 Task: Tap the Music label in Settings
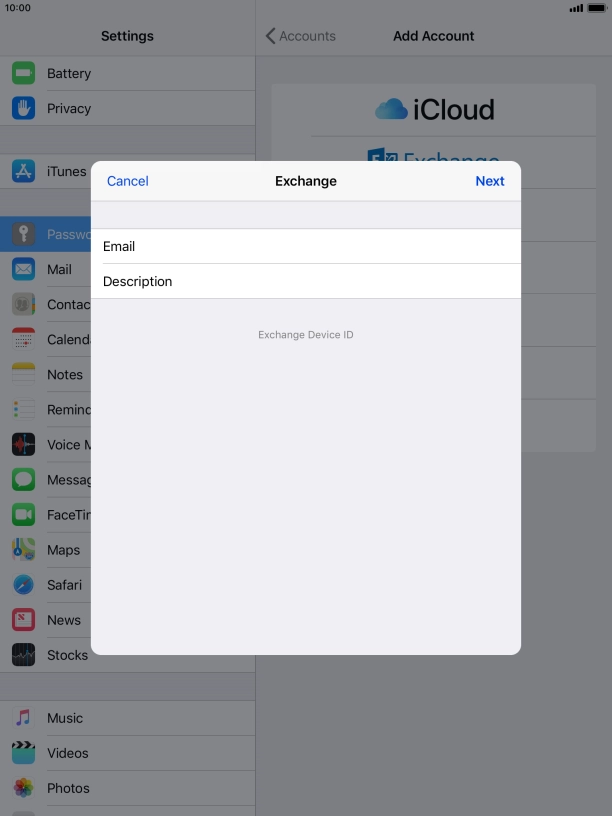[x=65, y=718]
